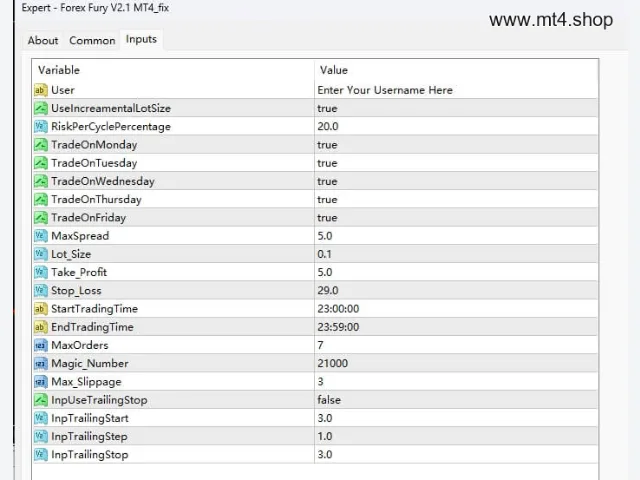
Task: Select the InpTrailingStart value 3.0
Action: [x=325, y=418]
